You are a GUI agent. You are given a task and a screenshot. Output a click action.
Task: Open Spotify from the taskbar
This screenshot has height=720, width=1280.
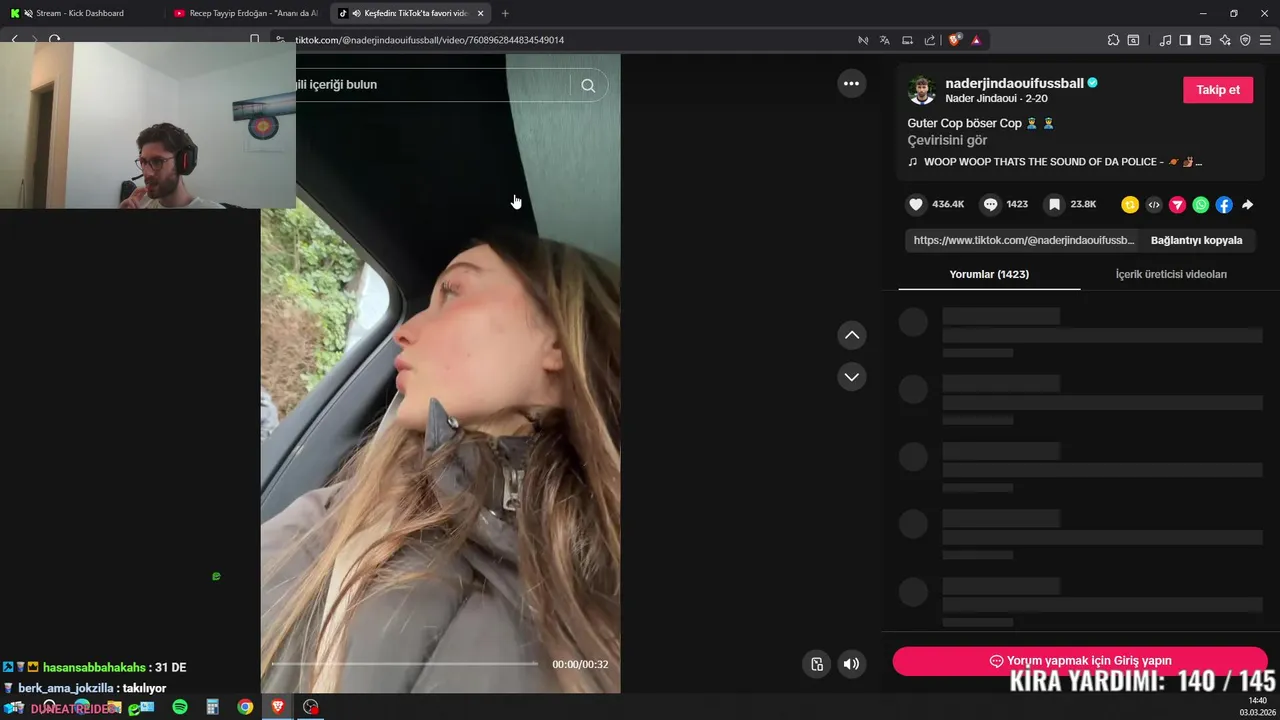pos(180,707)
